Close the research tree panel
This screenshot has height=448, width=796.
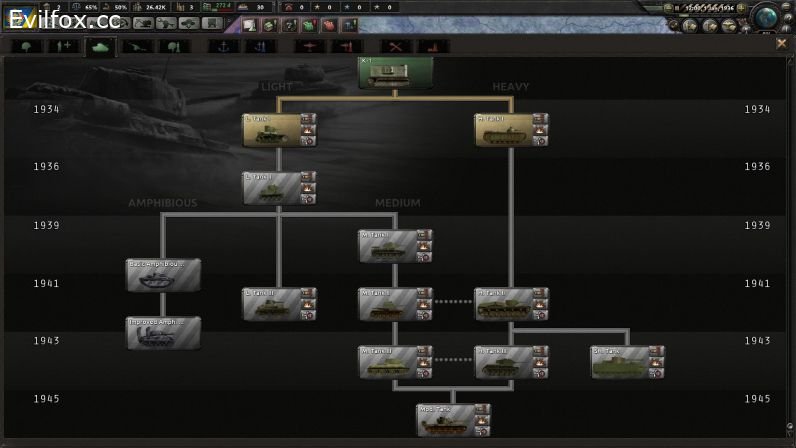click(x=782, y=43)
